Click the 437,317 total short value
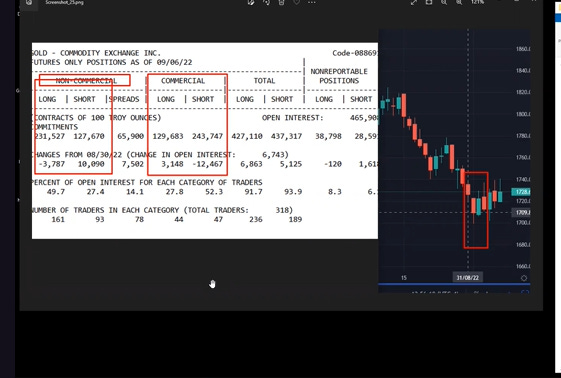561x378 pixels. pos(286,136)
